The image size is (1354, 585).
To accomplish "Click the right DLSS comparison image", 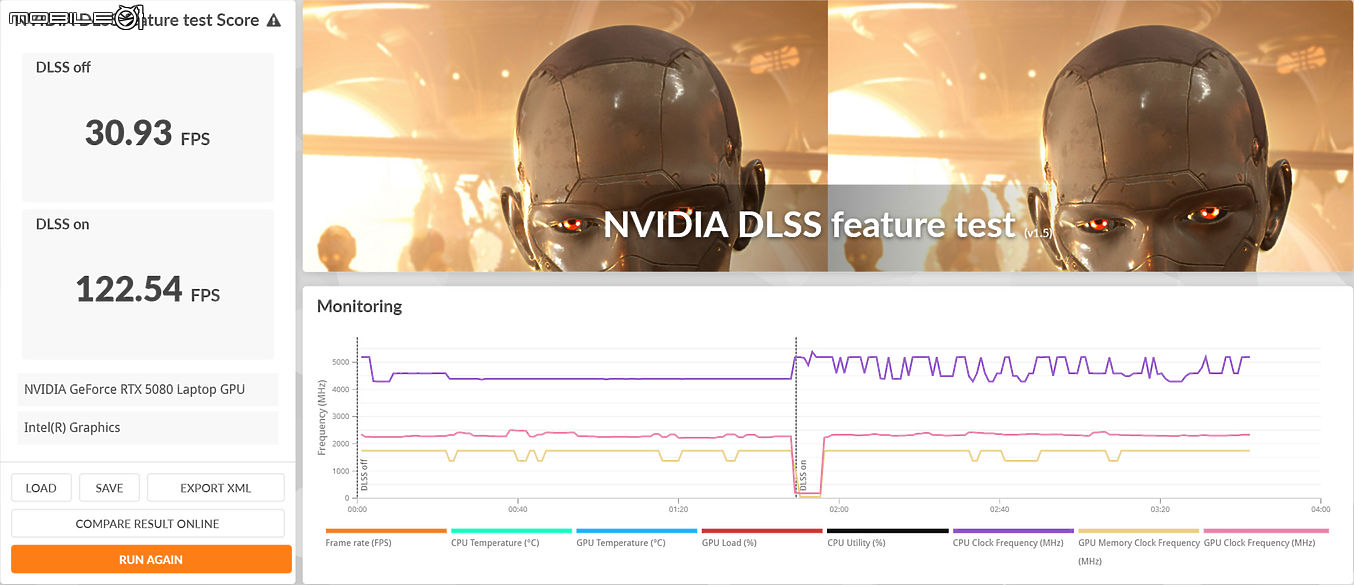I will point(1090,136).
